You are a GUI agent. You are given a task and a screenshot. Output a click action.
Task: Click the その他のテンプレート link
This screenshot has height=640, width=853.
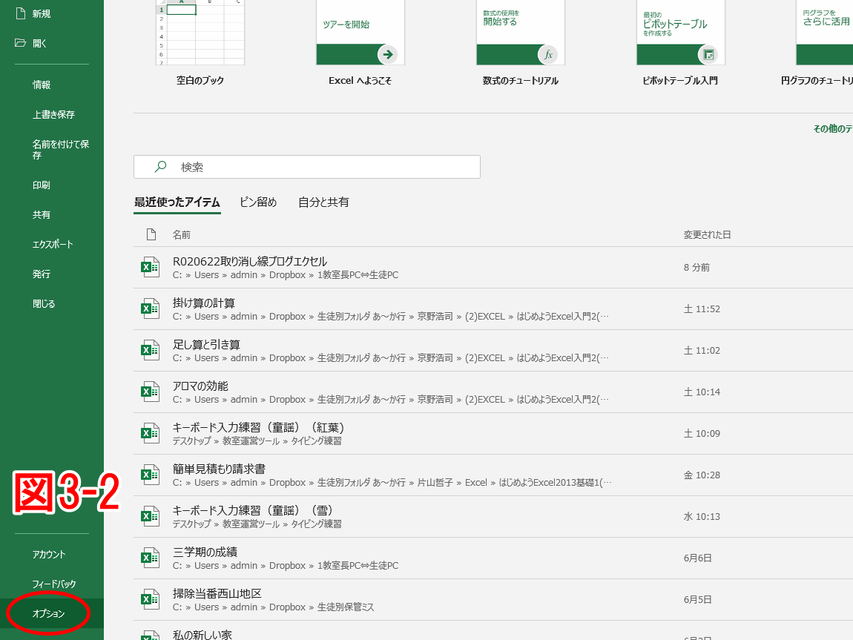[833, 128]
